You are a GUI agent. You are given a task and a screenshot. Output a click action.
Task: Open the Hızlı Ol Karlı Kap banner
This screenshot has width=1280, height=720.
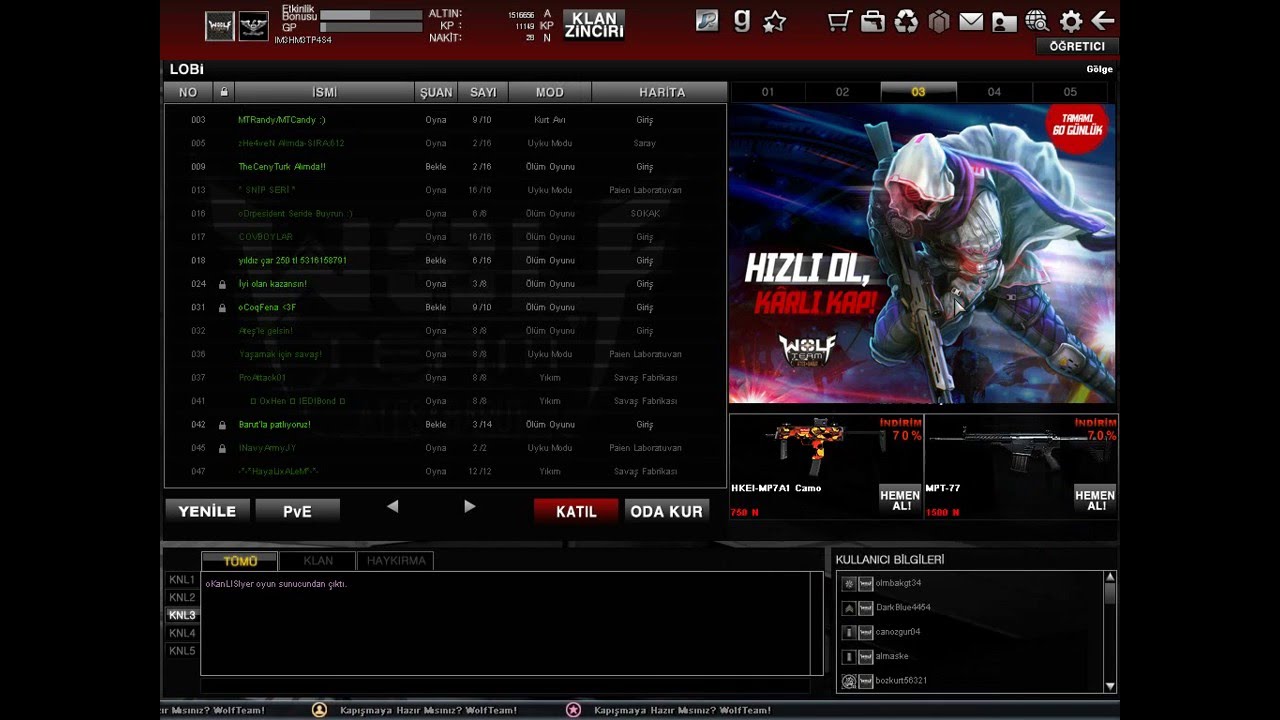pyautogui.click(x=922, y=254)
